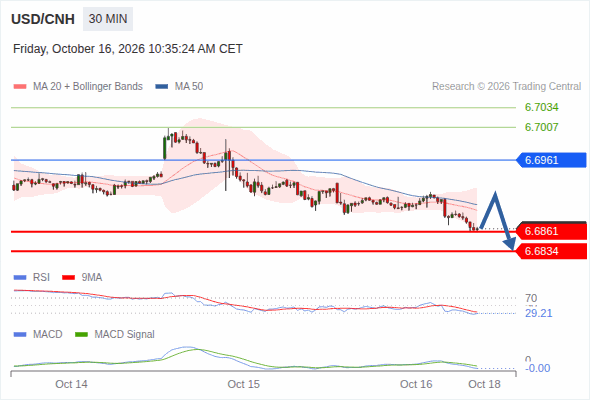Screen dimensions: 590x400
Task: Click the 6.7007 resistance level label
Action: click(541, 127)
